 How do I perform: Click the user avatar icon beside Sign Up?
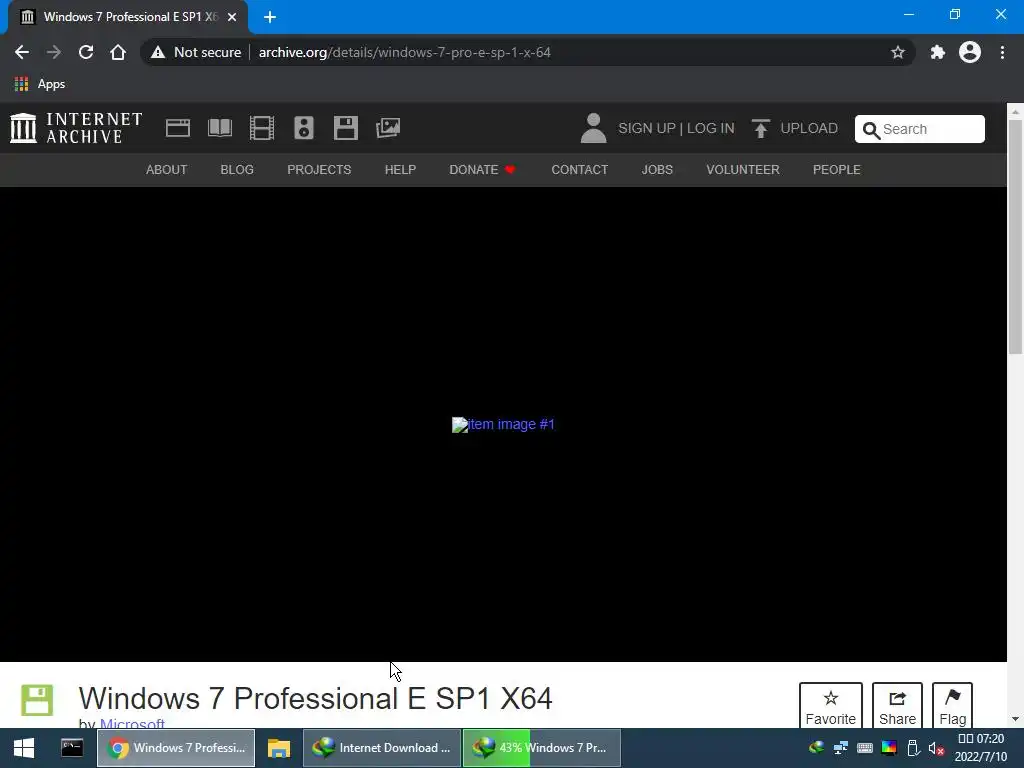click(594, 128)
